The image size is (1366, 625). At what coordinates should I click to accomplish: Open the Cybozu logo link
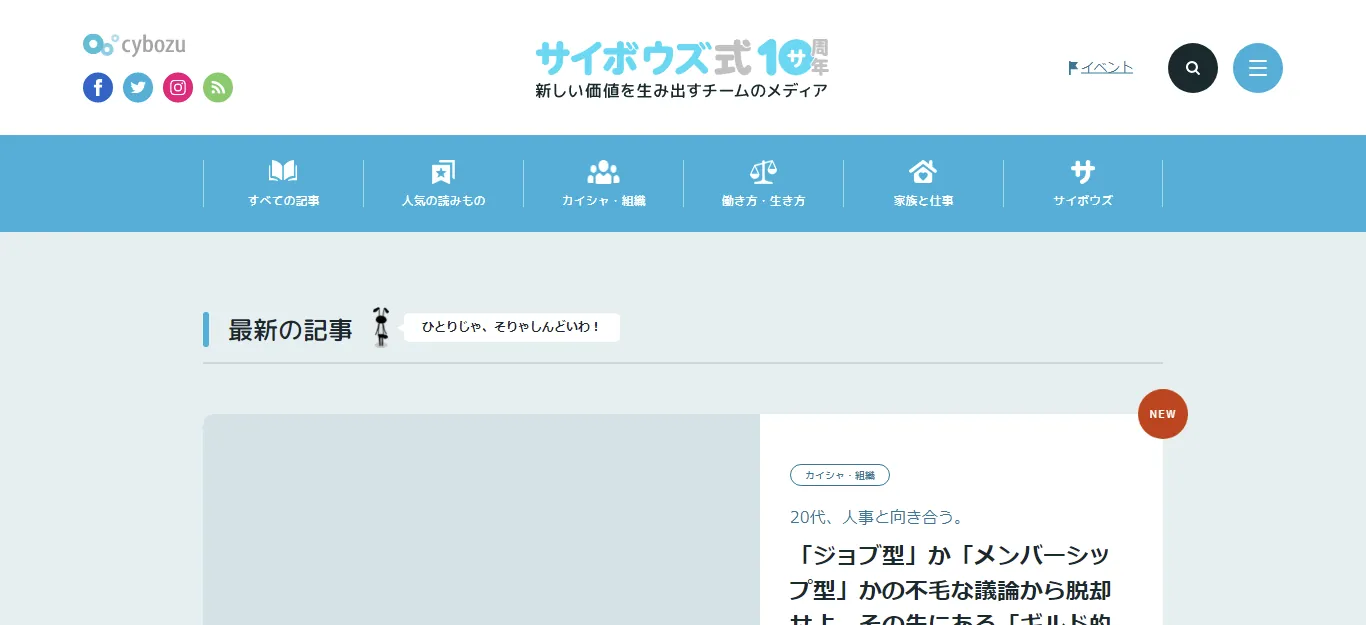click(x=134, y=44)
